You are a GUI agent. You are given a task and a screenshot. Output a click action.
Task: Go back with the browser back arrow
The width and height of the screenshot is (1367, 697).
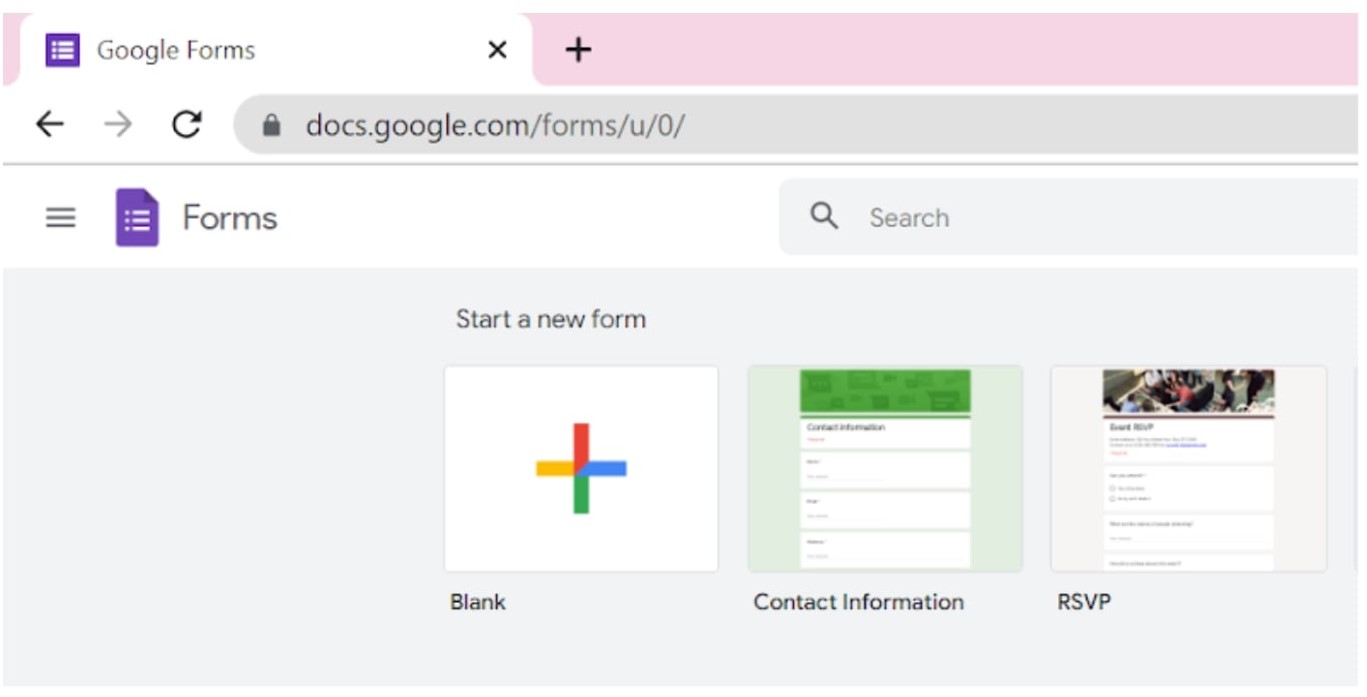(x=50, y=124)
